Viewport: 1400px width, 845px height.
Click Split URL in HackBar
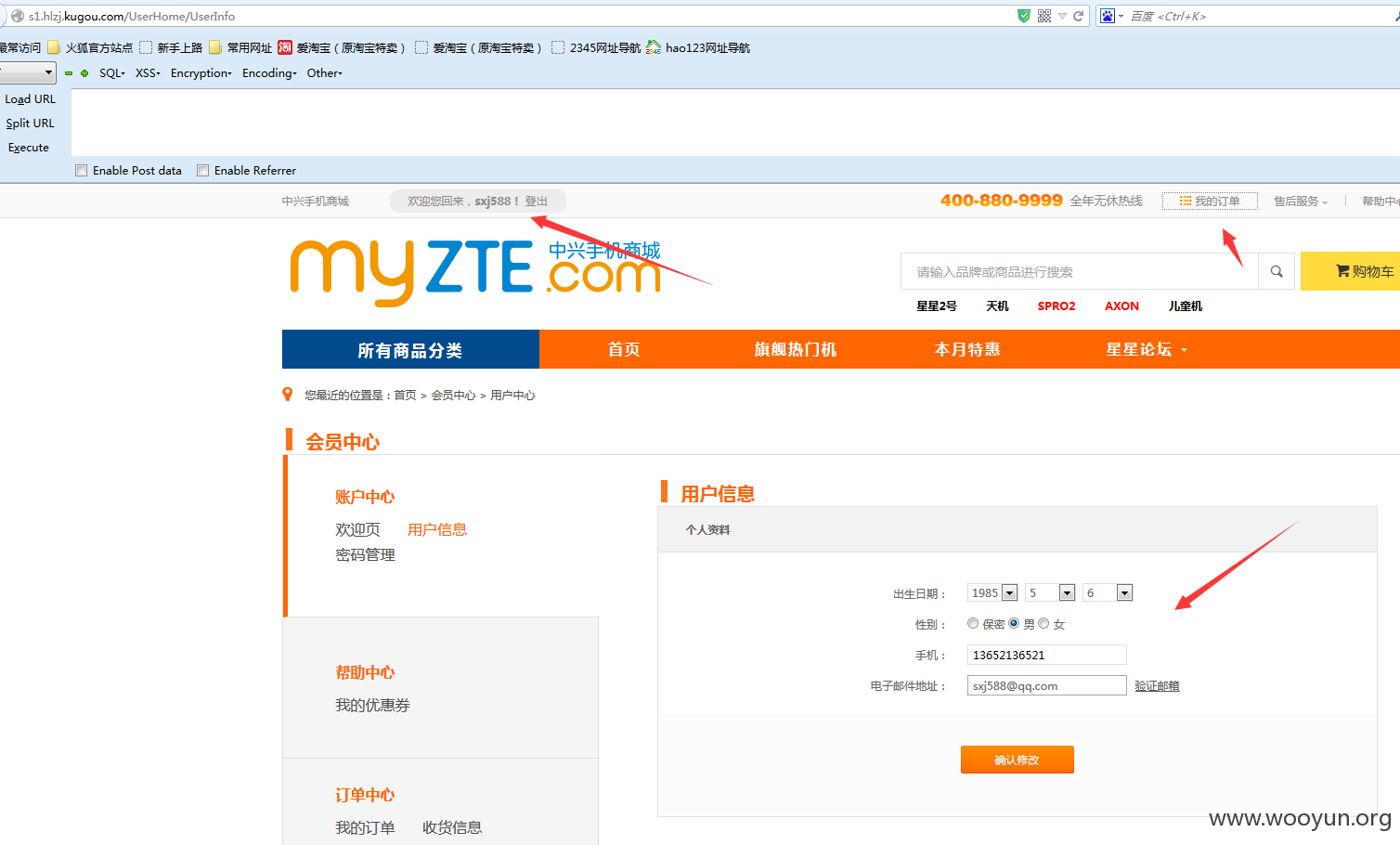click(31, 123)
